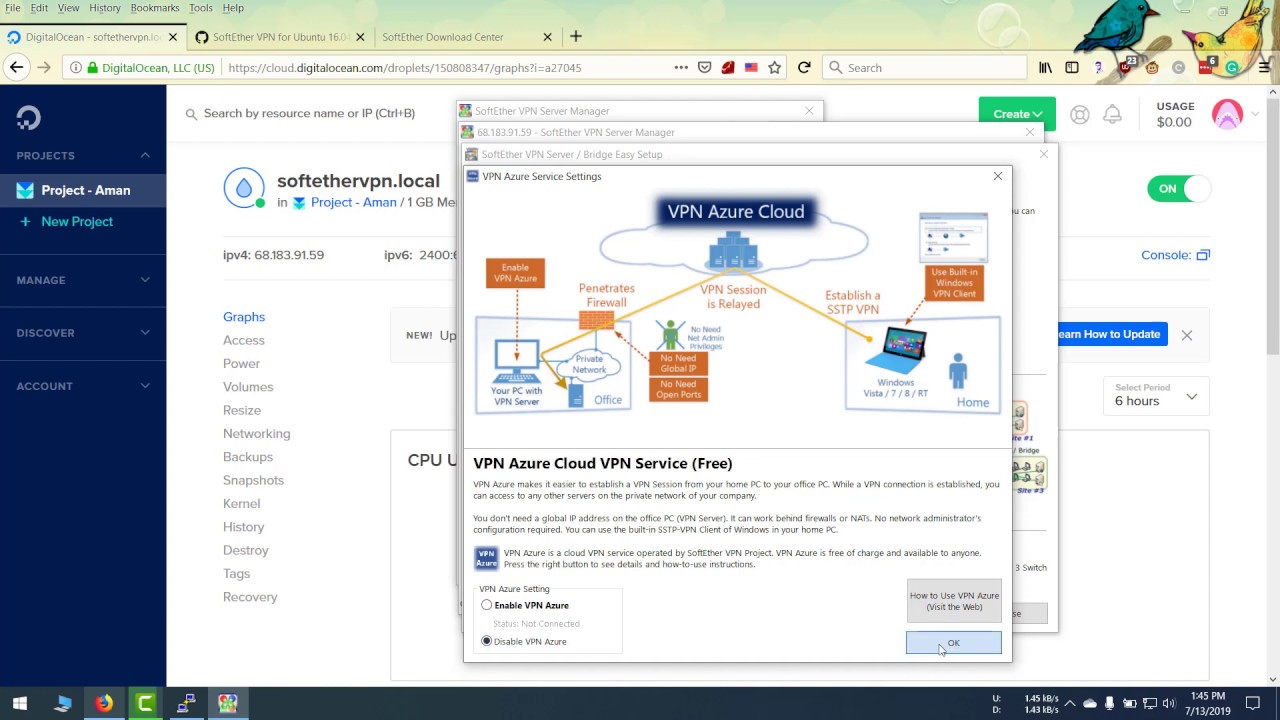This screenshot has height=720, width=1280.
Task: Click Project - Aman link under droplet name
Action: pyautogui.click(x=353, y=202)
